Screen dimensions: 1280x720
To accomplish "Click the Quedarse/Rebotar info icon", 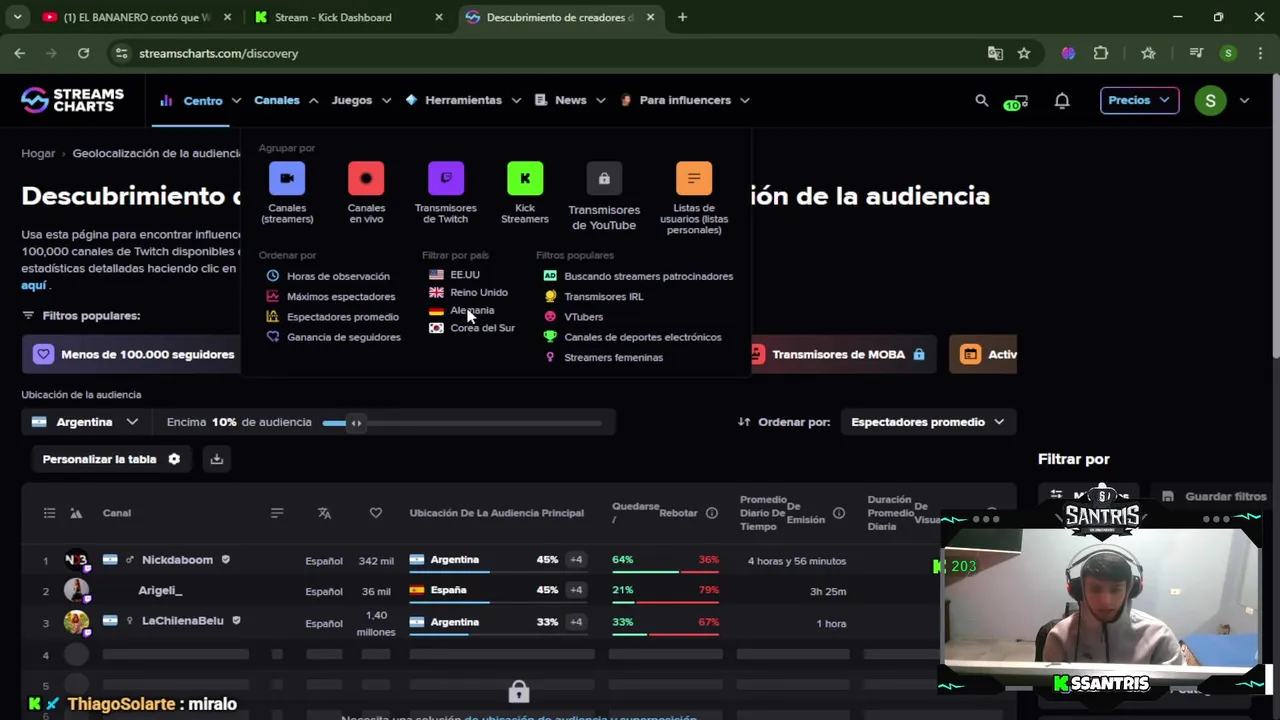I will click(712, 513).
